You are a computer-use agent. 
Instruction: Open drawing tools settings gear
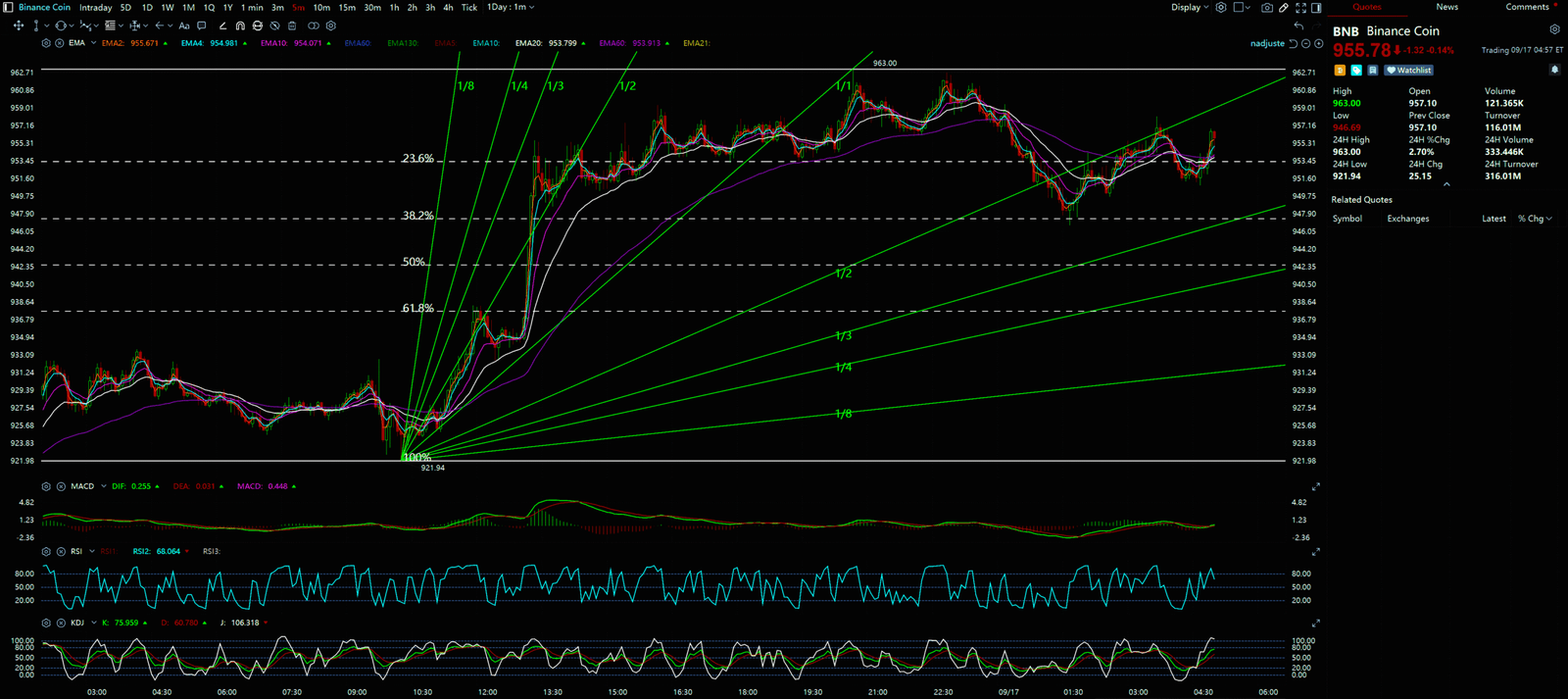pos(331,25)
